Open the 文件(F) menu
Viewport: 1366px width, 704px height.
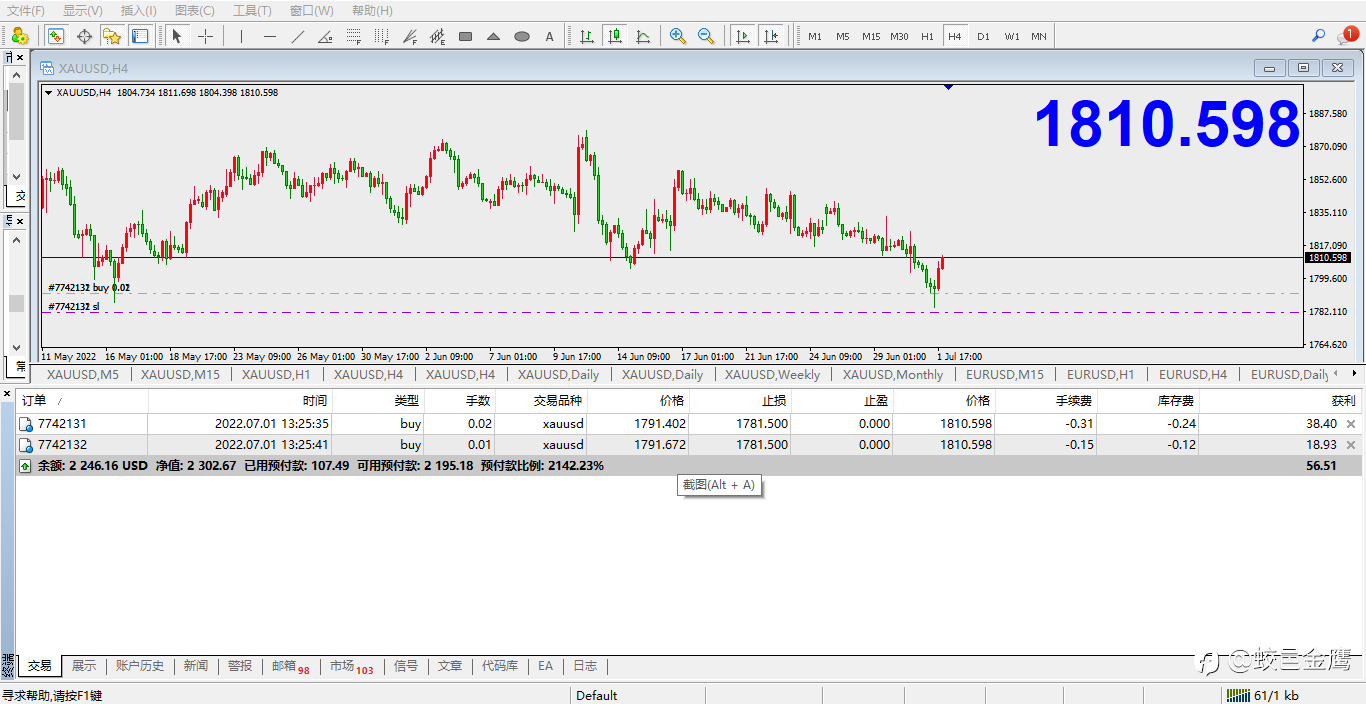(26, 10)
